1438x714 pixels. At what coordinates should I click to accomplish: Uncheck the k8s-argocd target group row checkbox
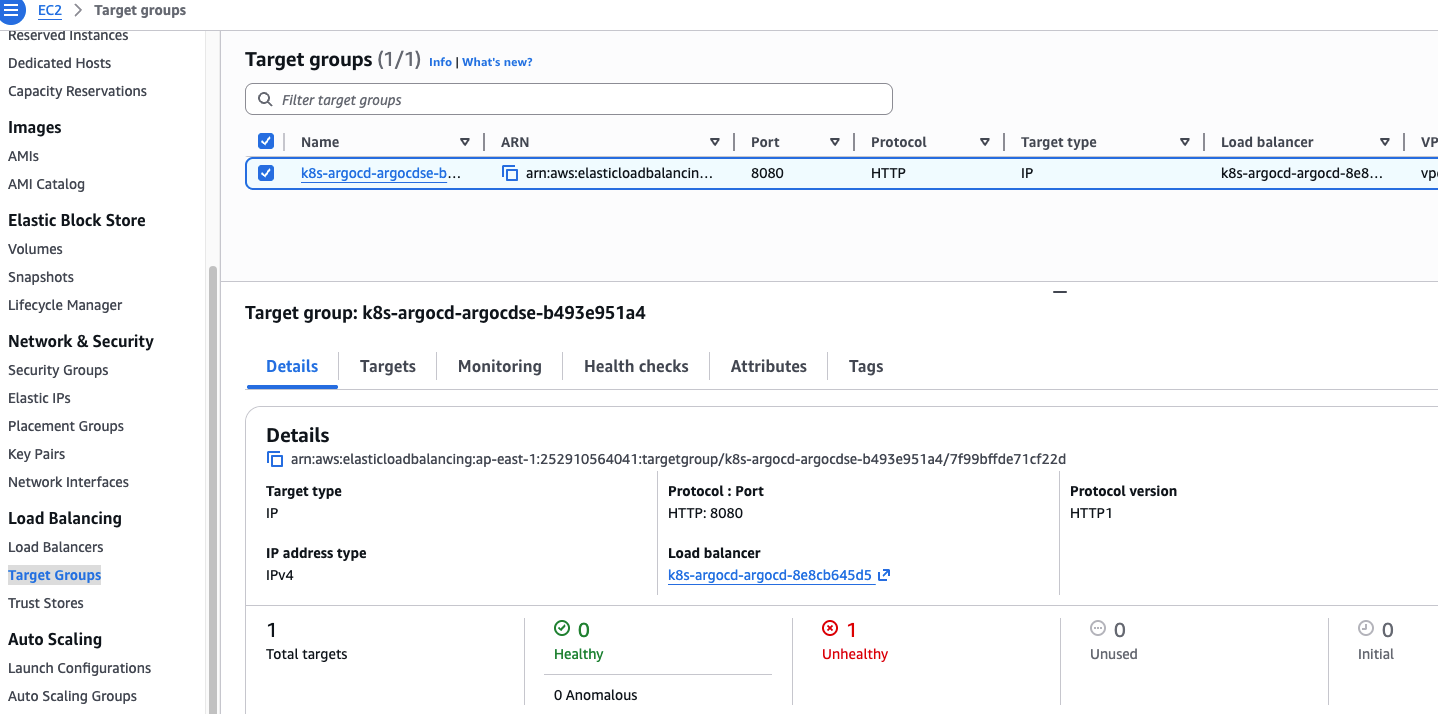pos(266,173)
